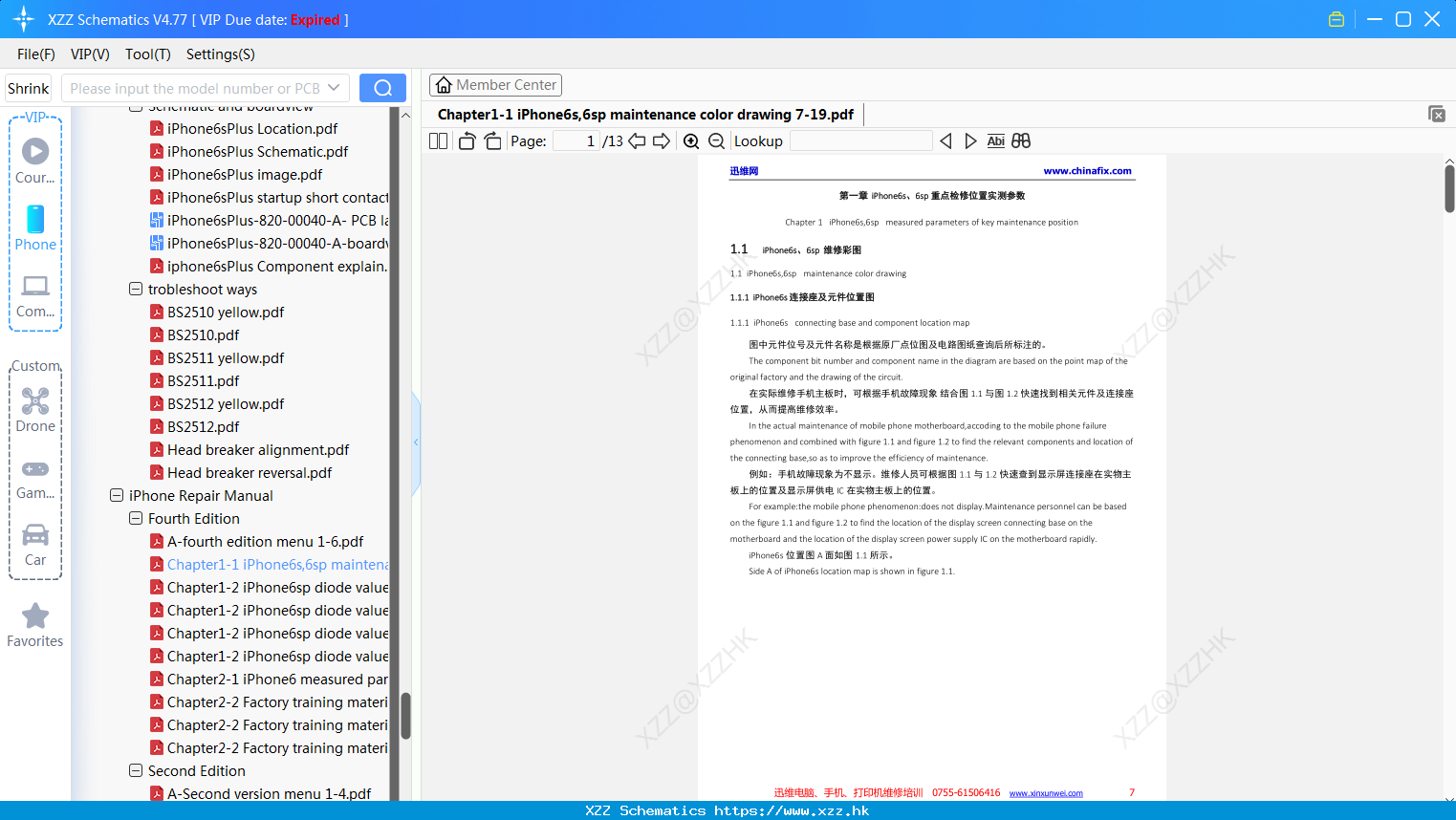Click the PDF viewer scrollbar thumb
This screenshot has height=820, width=1456.
coord(1449,188)
